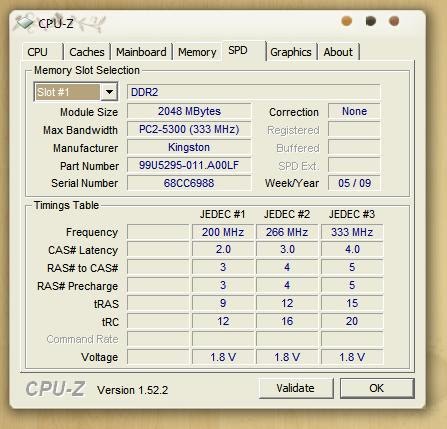Click the 266 MHz frequency cell
The image size is (447, 429).
287,232
